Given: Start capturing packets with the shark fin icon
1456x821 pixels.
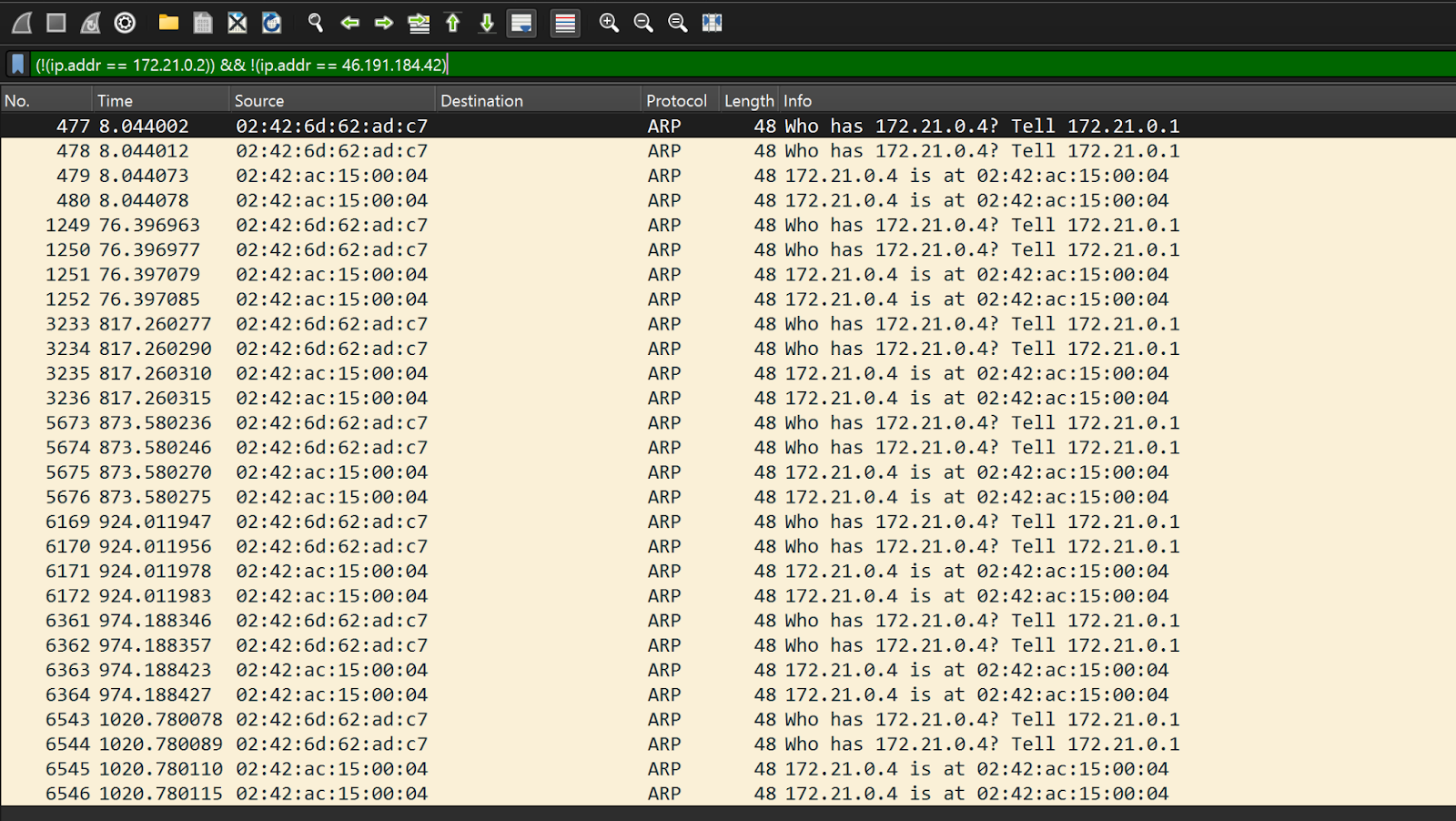Looking at the screenshot, I should pos(22,23).
